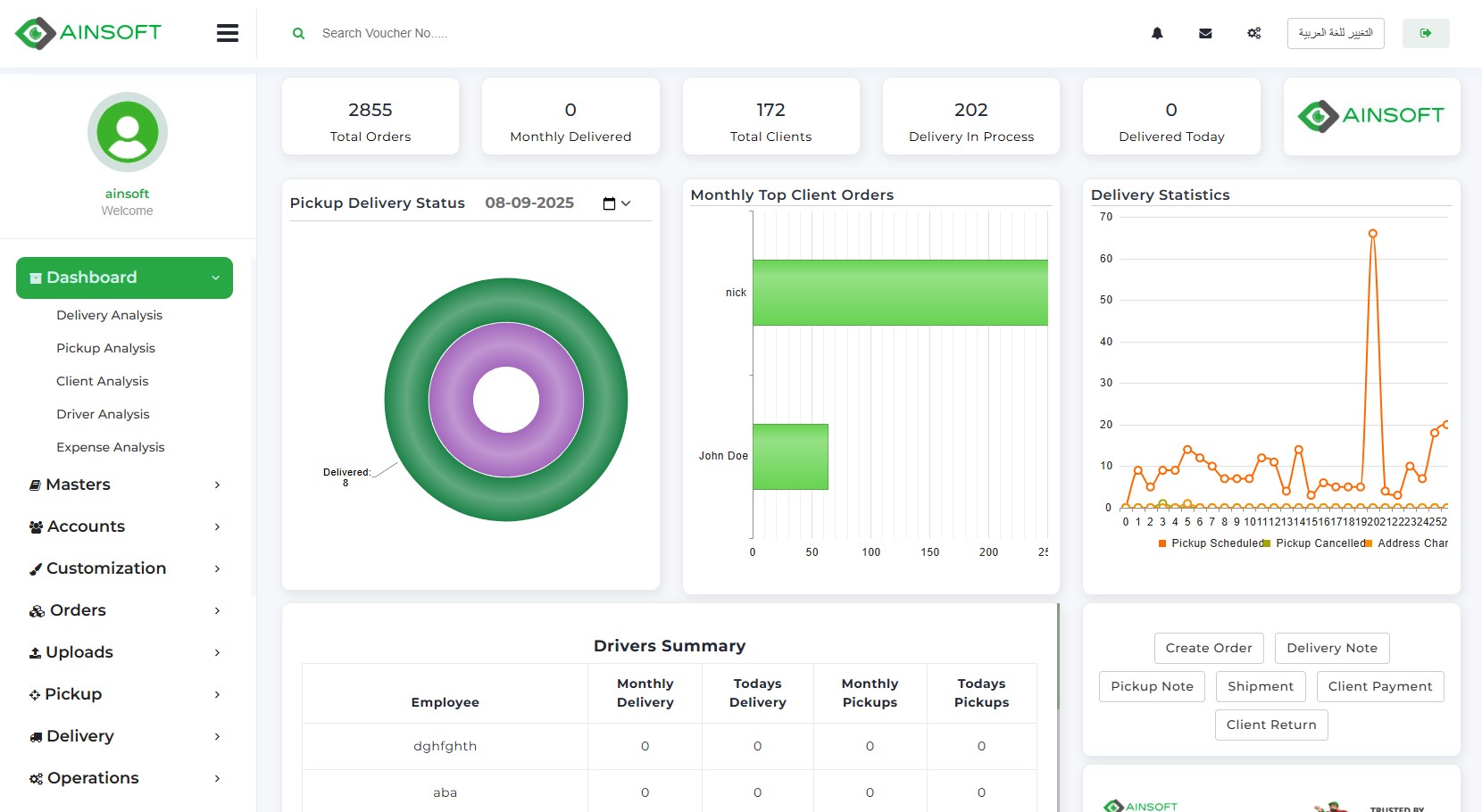Click the green logout icon button
The height and width of the screenshot is (812, 1482).
tap(1426, 33)
